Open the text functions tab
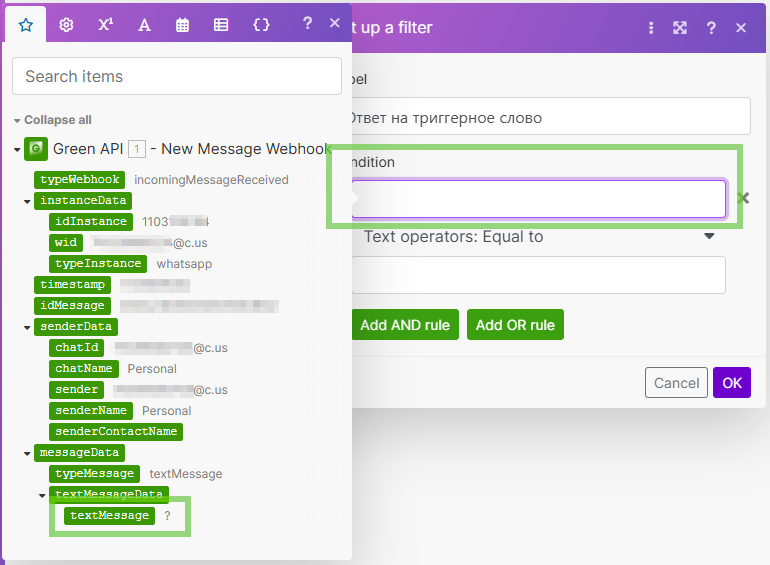Viewport: 770px width, 565px height. pos(144,25)
